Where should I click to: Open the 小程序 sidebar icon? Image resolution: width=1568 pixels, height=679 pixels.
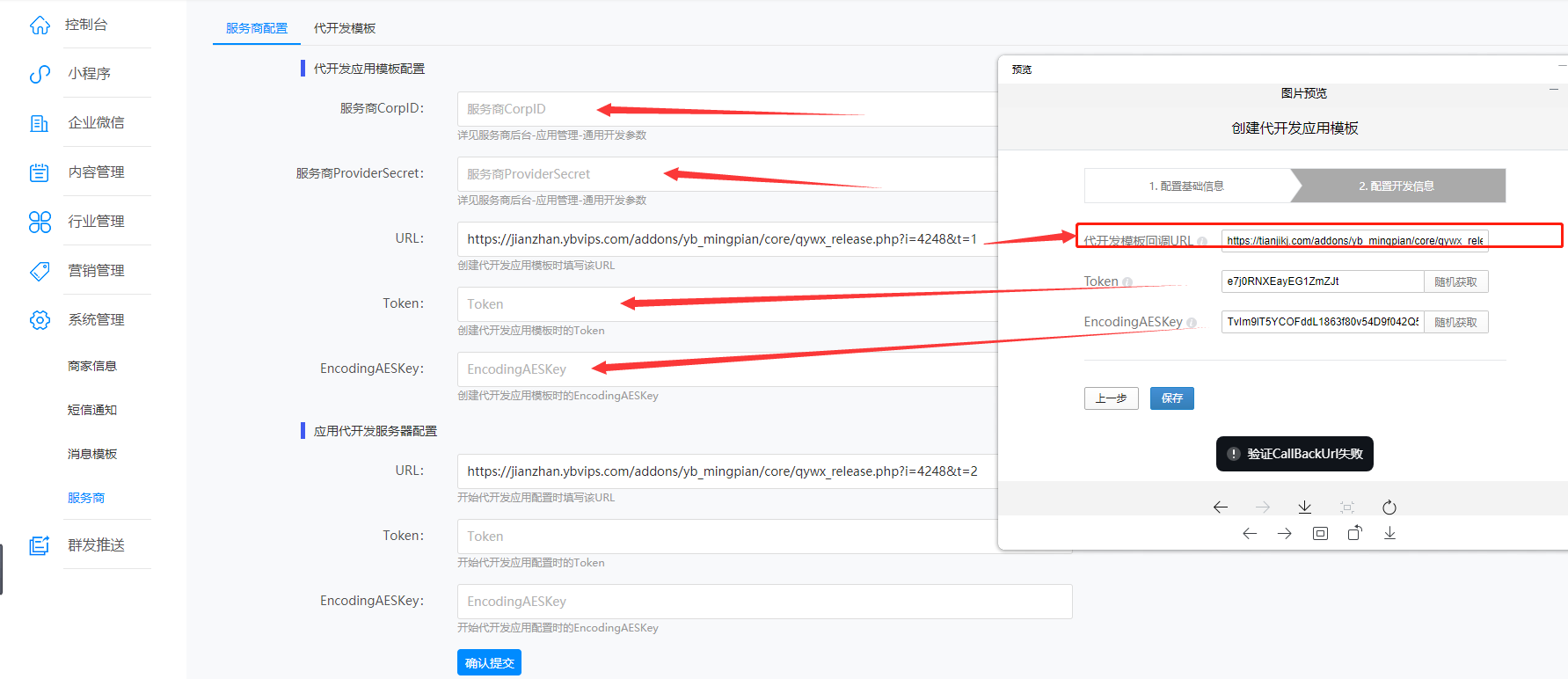[x=40, y=74]
